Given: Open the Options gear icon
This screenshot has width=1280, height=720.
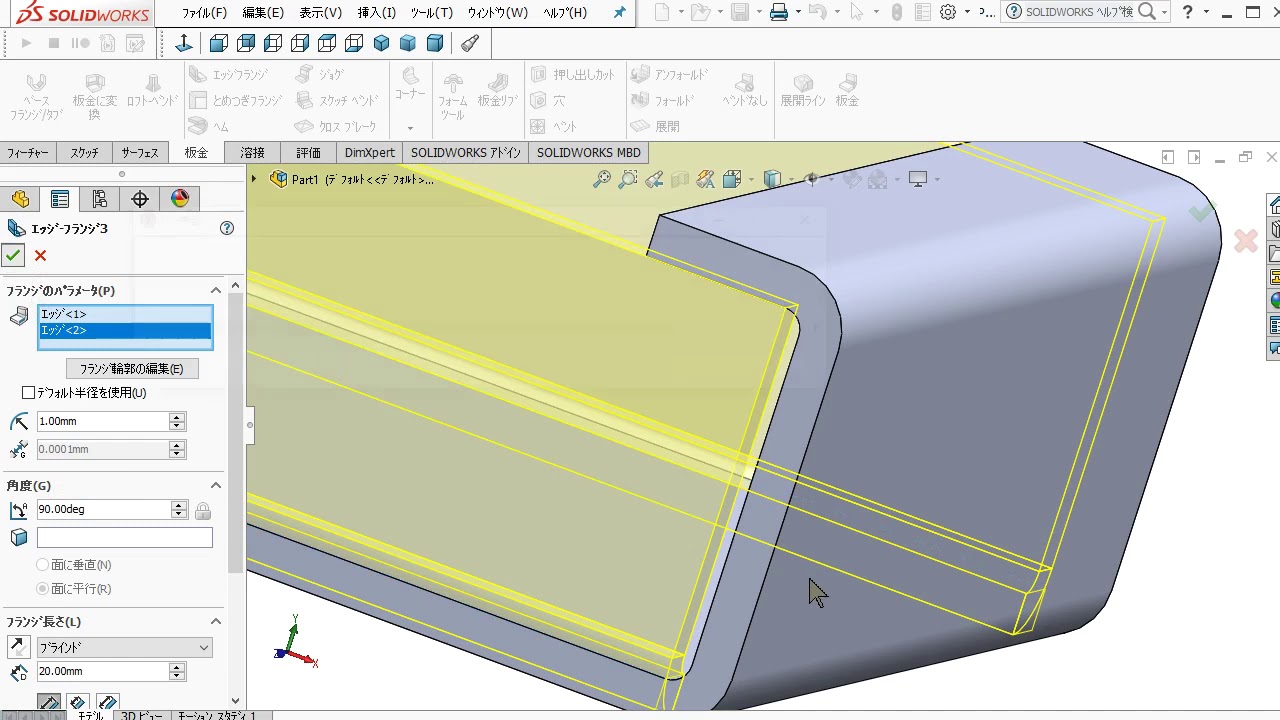Looking at the screenshot, I should click(948, 12).
